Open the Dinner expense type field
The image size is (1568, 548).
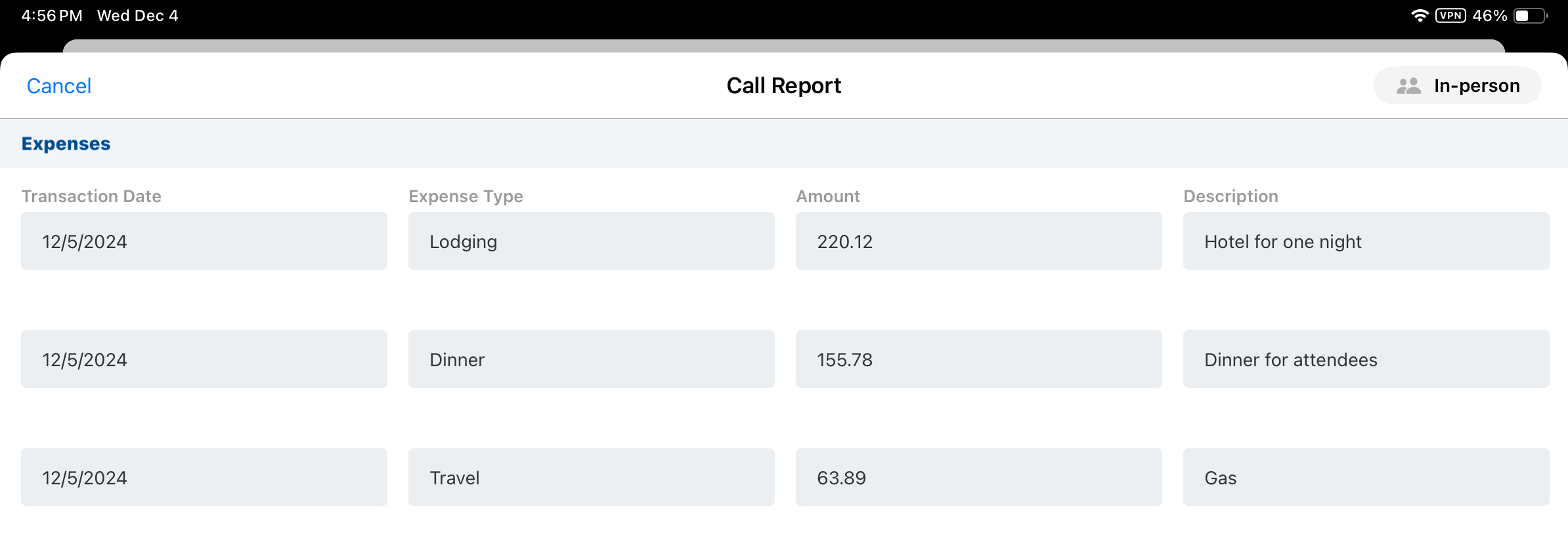pyautogui.click(x=591, y=359)
